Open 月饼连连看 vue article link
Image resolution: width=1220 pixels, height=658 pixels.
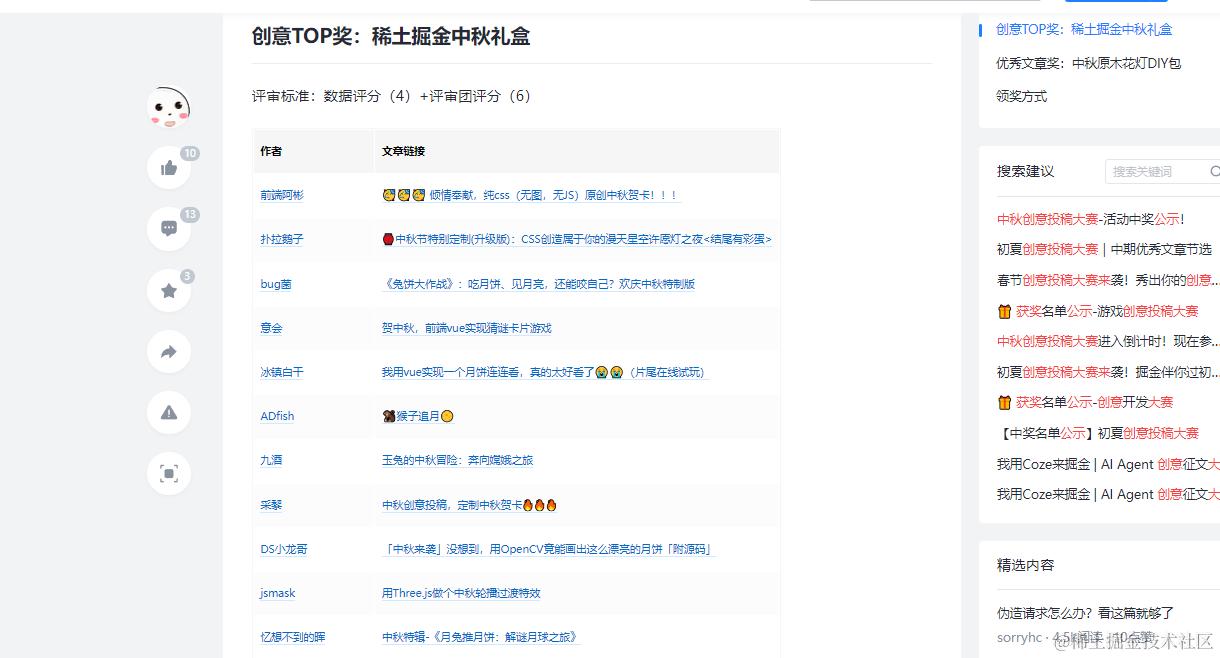[544, 372]
